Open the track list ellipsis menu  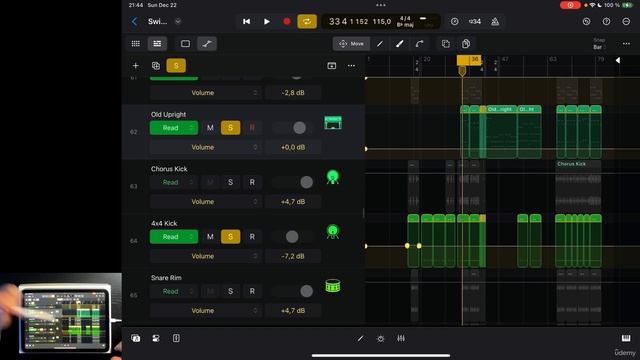(351, 66)
